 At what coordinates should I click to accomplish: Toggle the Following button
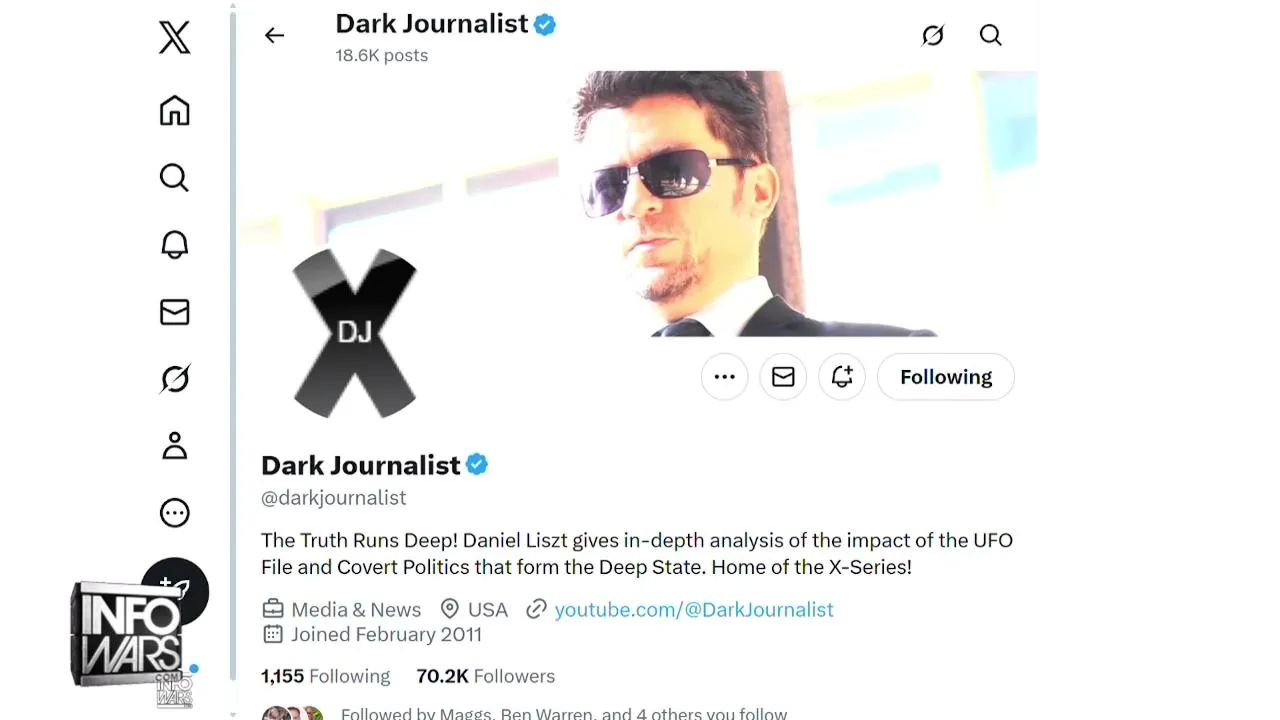point(946,377)
